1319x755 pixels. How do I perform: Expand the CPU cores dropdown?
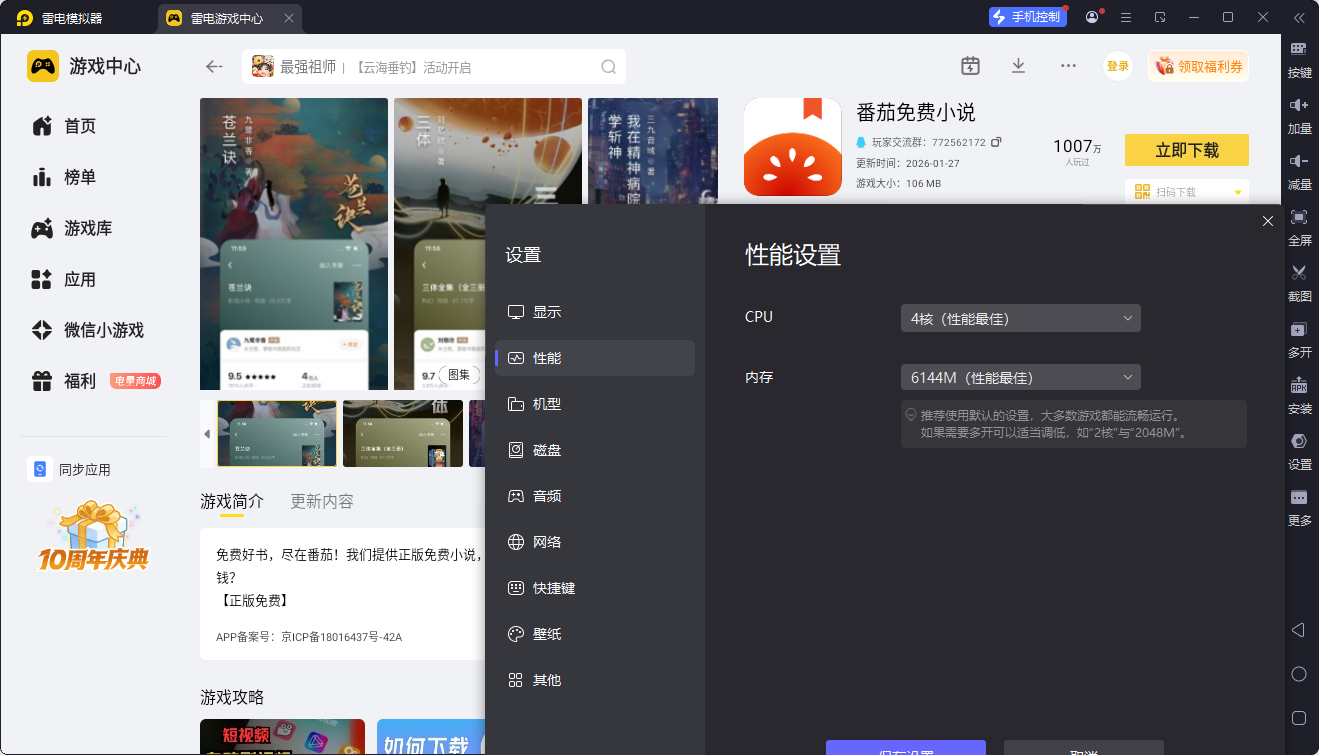(1020, 319)
